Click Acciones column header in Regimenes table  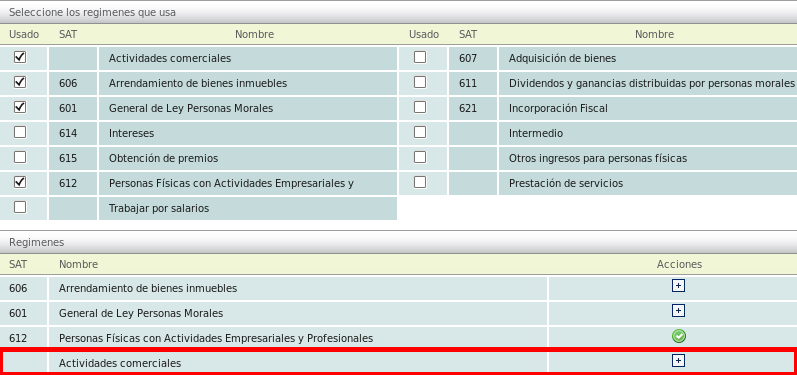[x=679, y=264]
